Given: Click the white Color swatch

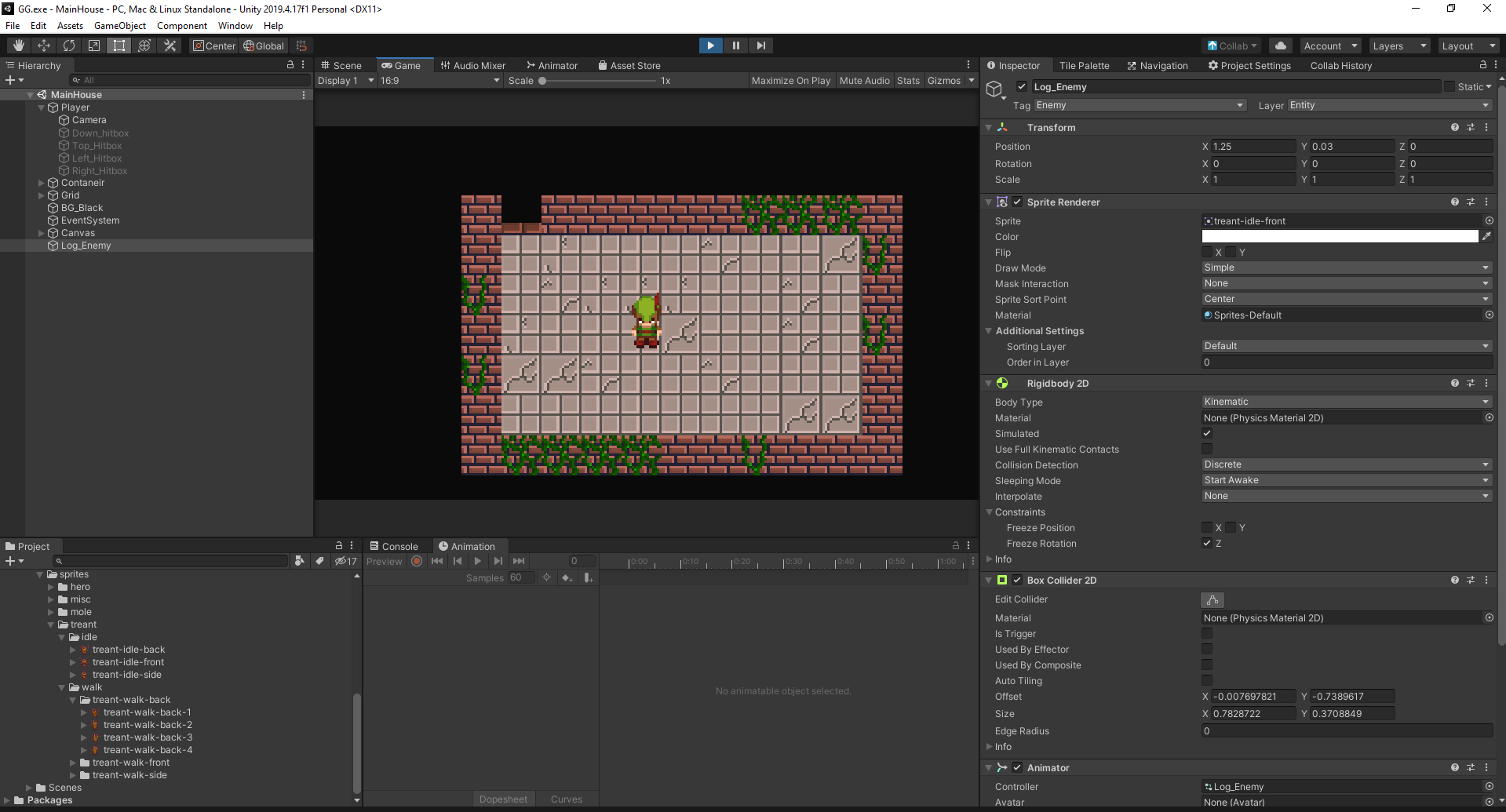Looking at the screenshot, I should [x=1340, y=236].
